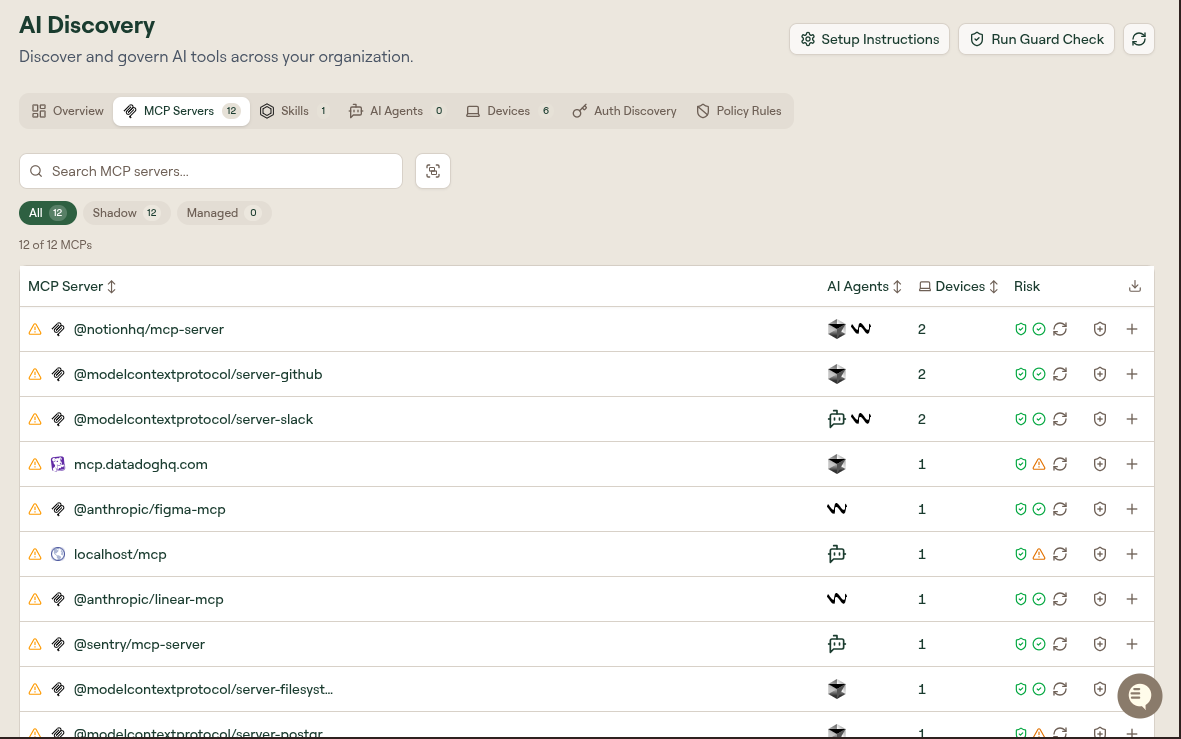
Task: Click the plus icon on server-github row
Action: point(1132,374)
